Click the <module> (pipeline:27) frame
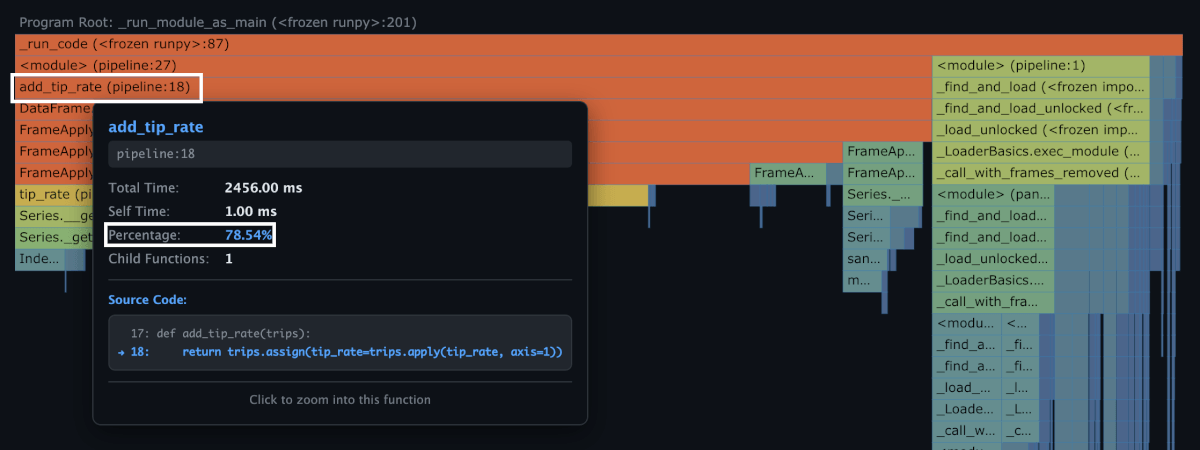 click(473, 65)
